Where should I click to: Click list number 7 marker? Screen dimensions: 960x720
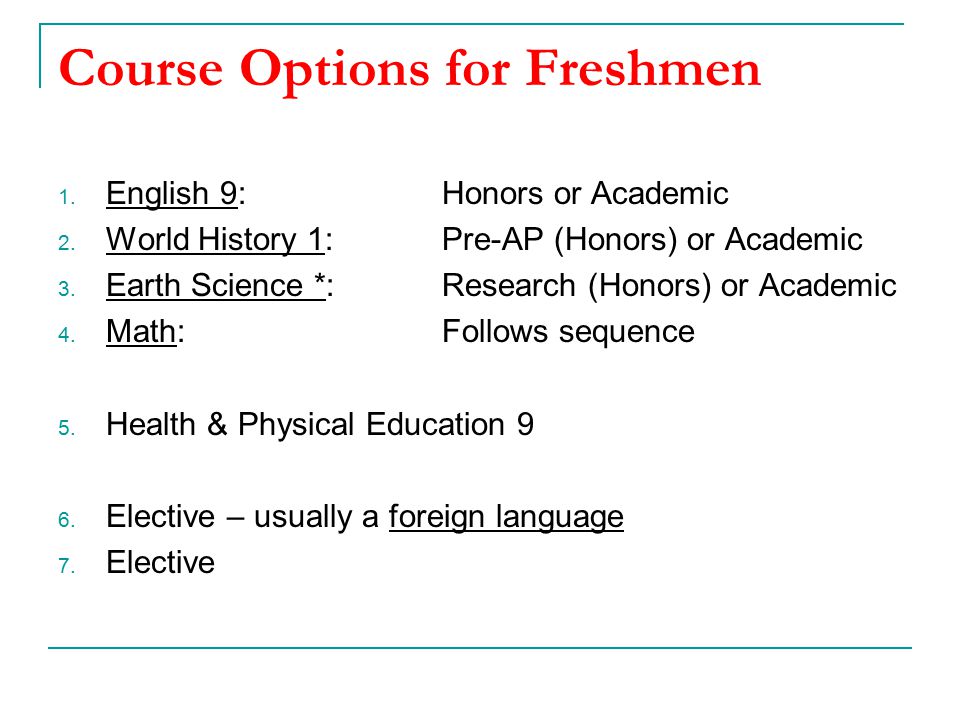pyautogui.click(x=67, y=566)
